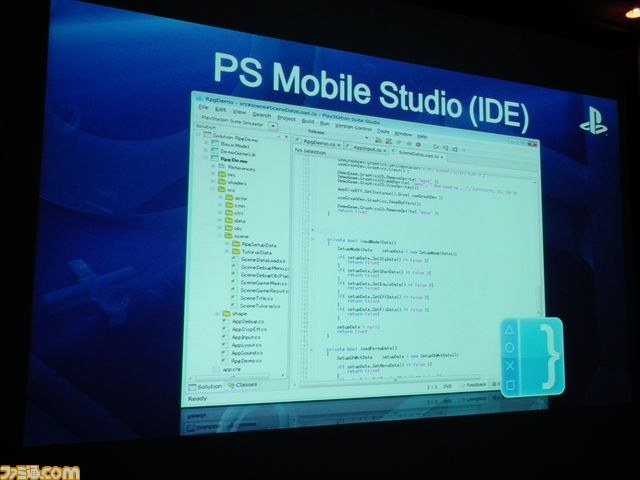Expand the shape folder

tap(218, 313)
